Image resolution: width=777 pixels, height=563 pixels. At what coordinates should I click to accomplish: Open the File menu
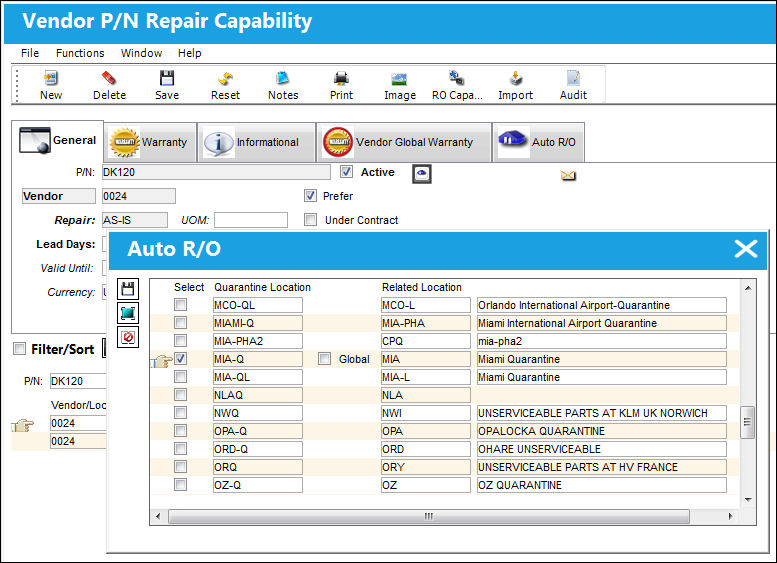[30, 53]
